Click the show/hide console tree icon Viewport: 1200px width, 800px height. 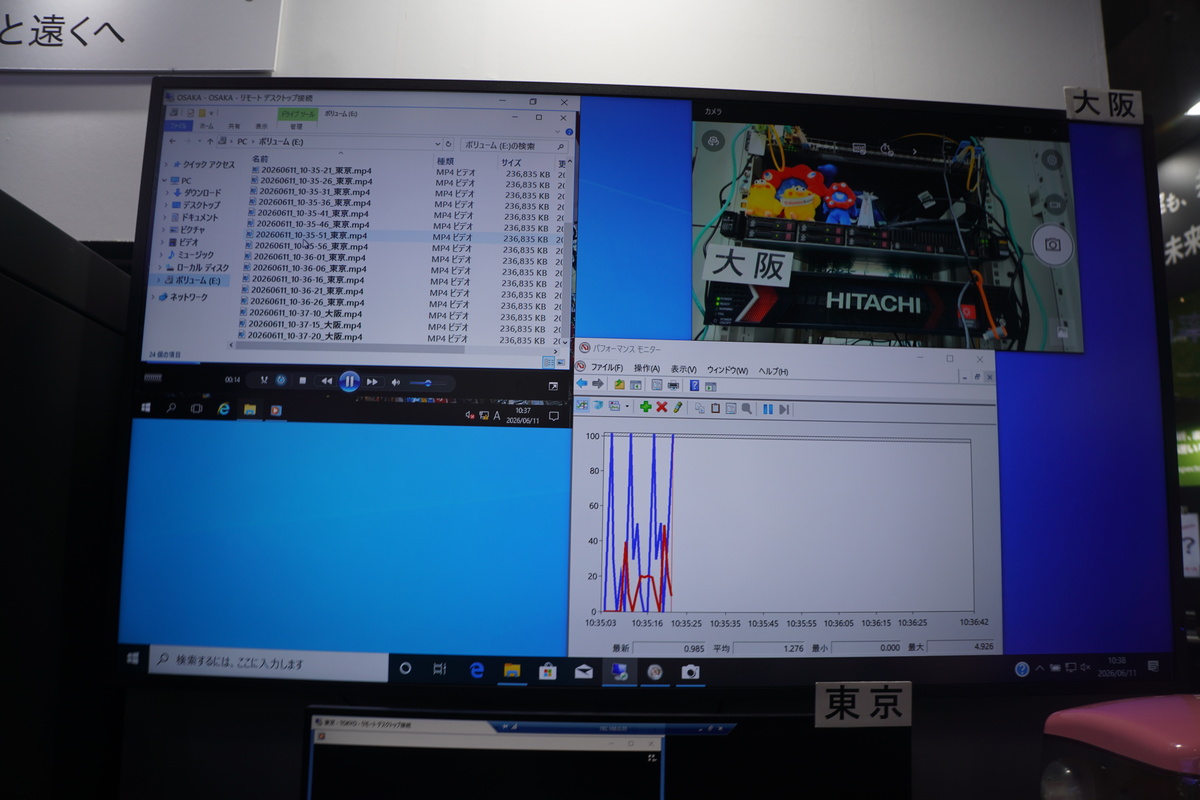pyautogui.click(x=636, y=384)
